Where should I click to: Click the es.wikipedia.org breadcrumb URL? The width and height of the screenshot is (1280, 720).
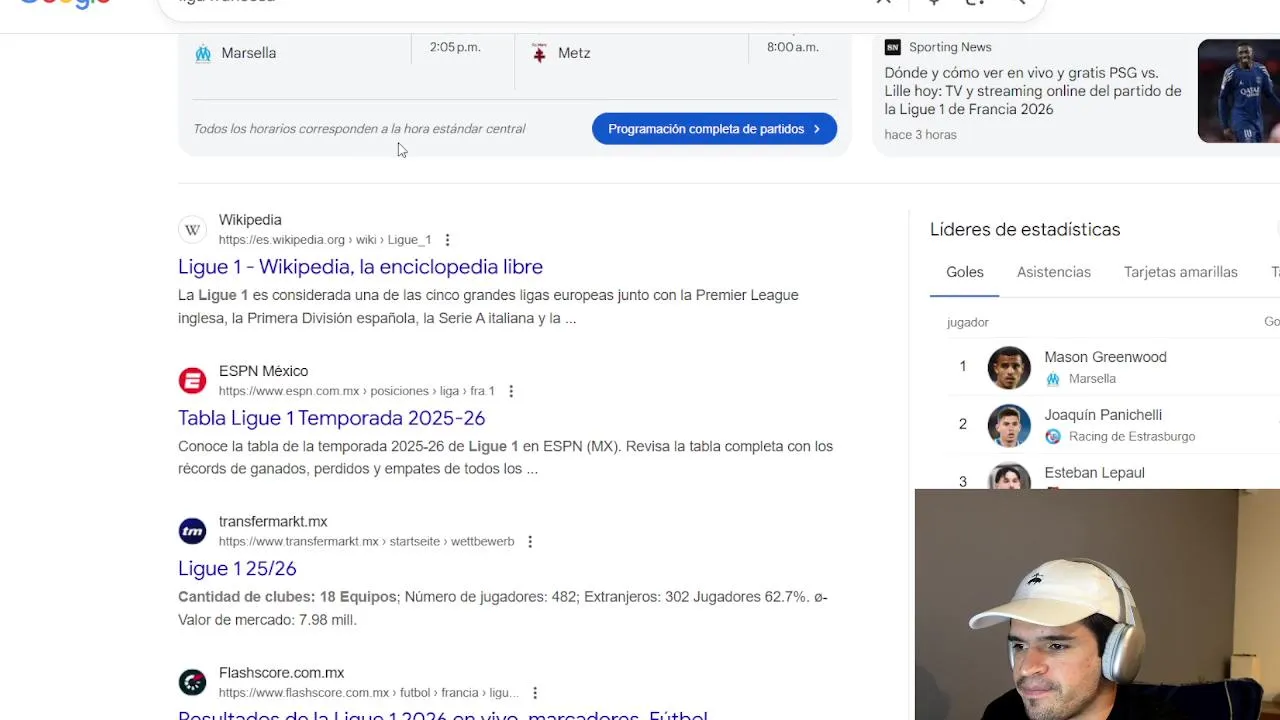tap(325, 240)
